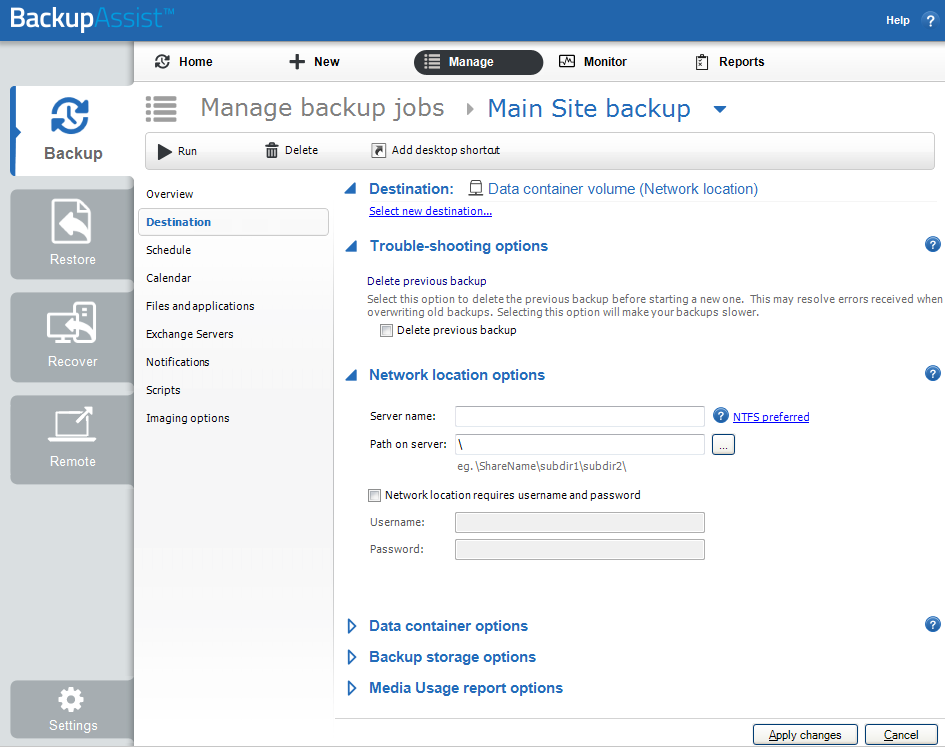
Task: Open Files and applications settings
Action: click(x=200, y=306)
